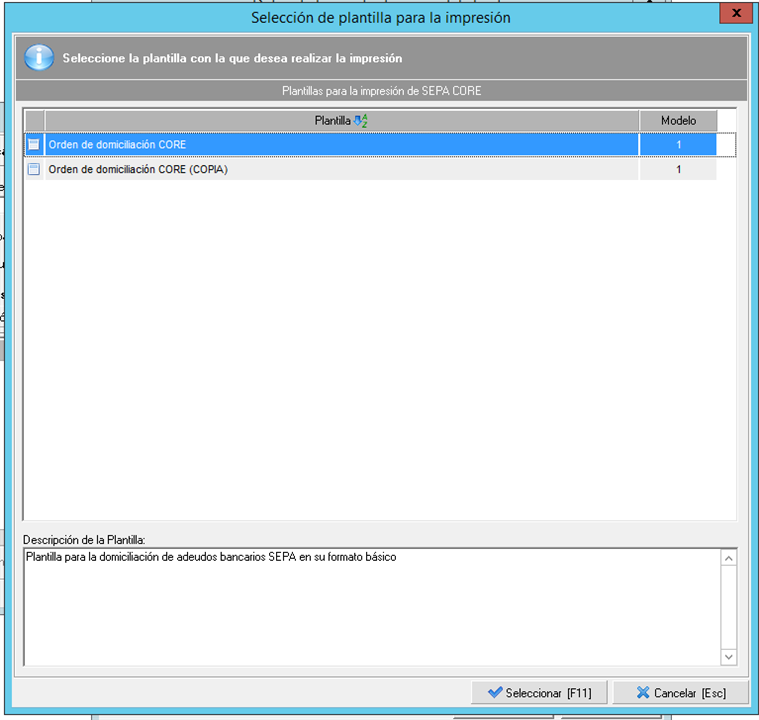
Task: Tick the checkbox for the CORE (COPIA) template
Action: pyautogui.click(x=34, y=170)
